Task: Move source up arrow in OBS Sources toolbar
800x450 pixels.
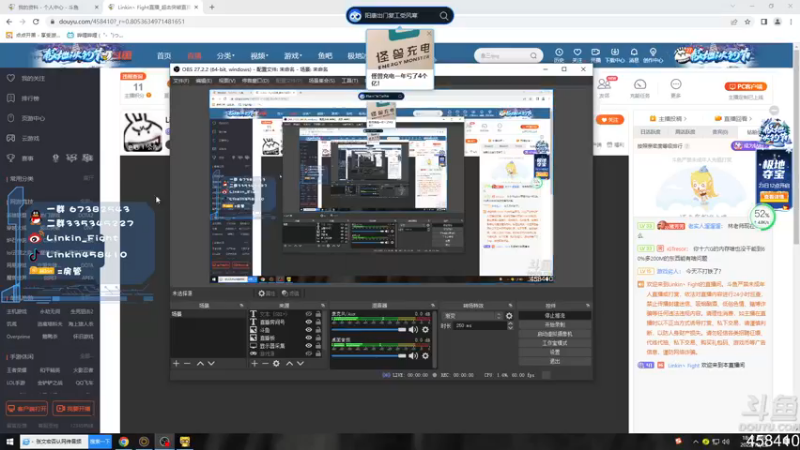Action: tap(289, 364)
